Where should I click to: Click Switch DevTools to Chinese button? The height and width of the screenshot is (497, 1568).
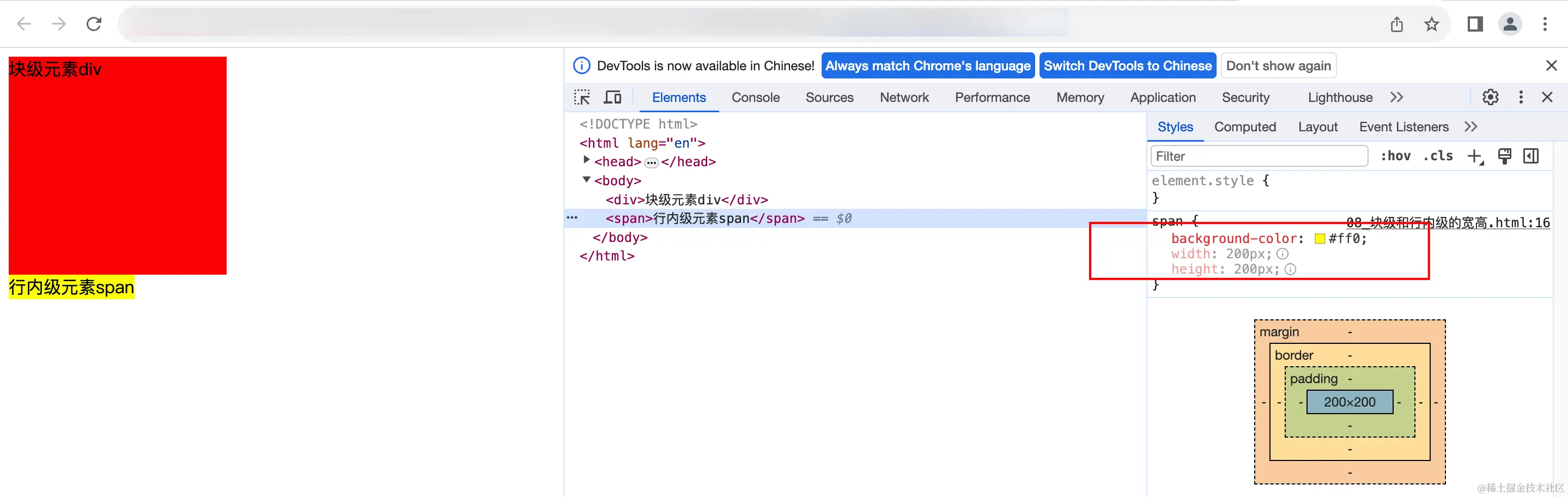point(1127,66)
